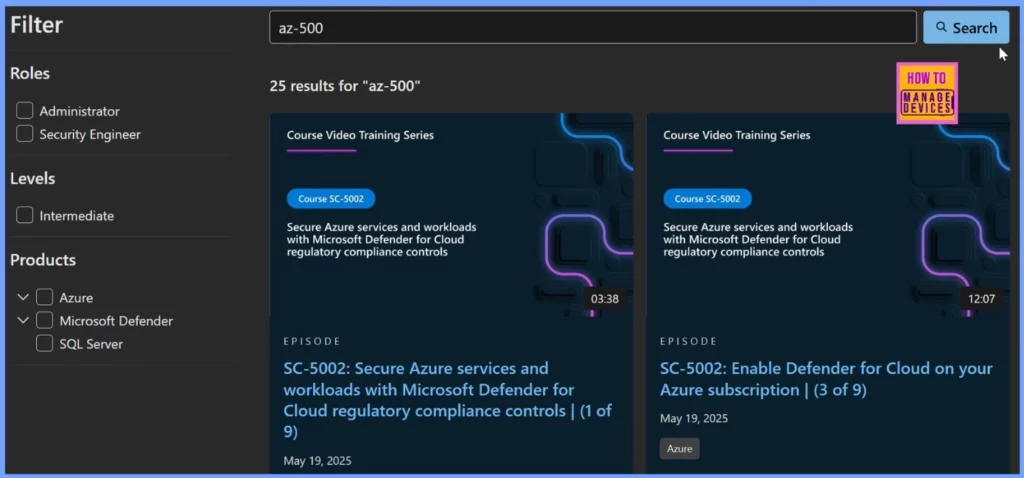Click the May 19, 2025 date on the first card

[317, 460]
